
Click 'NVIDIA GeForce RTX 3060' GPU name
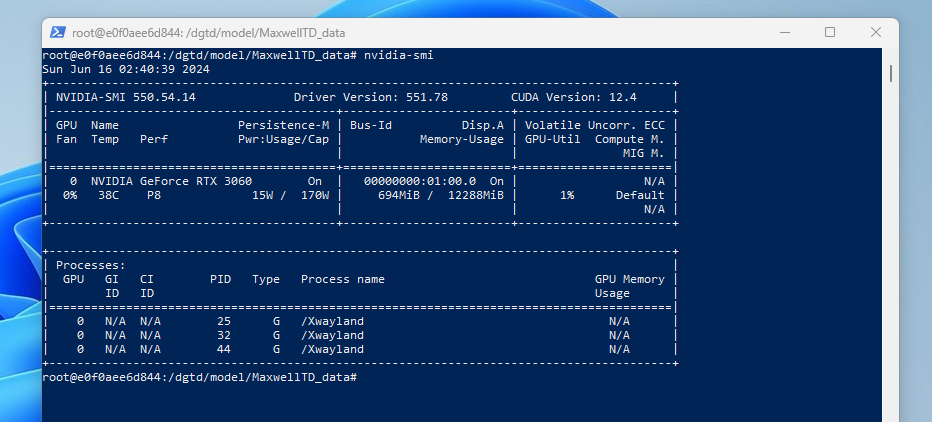172,181
